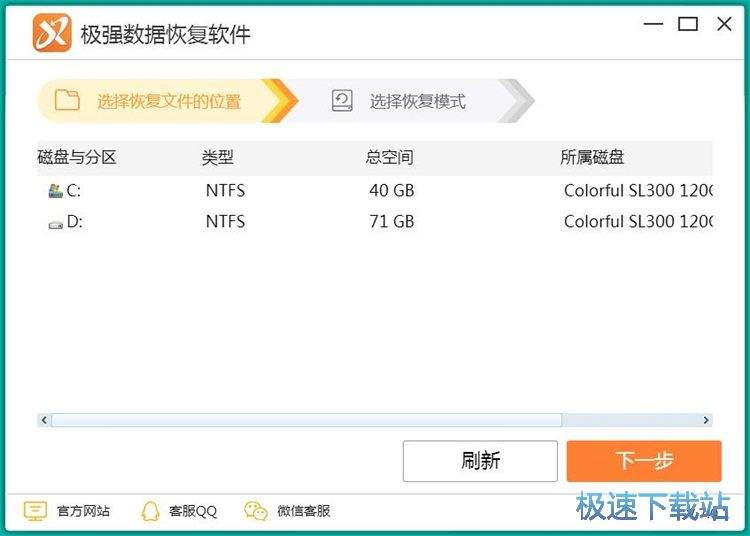Open the 官方网站 link
This screenshot has height=536, width=750.
click(83, 511)
